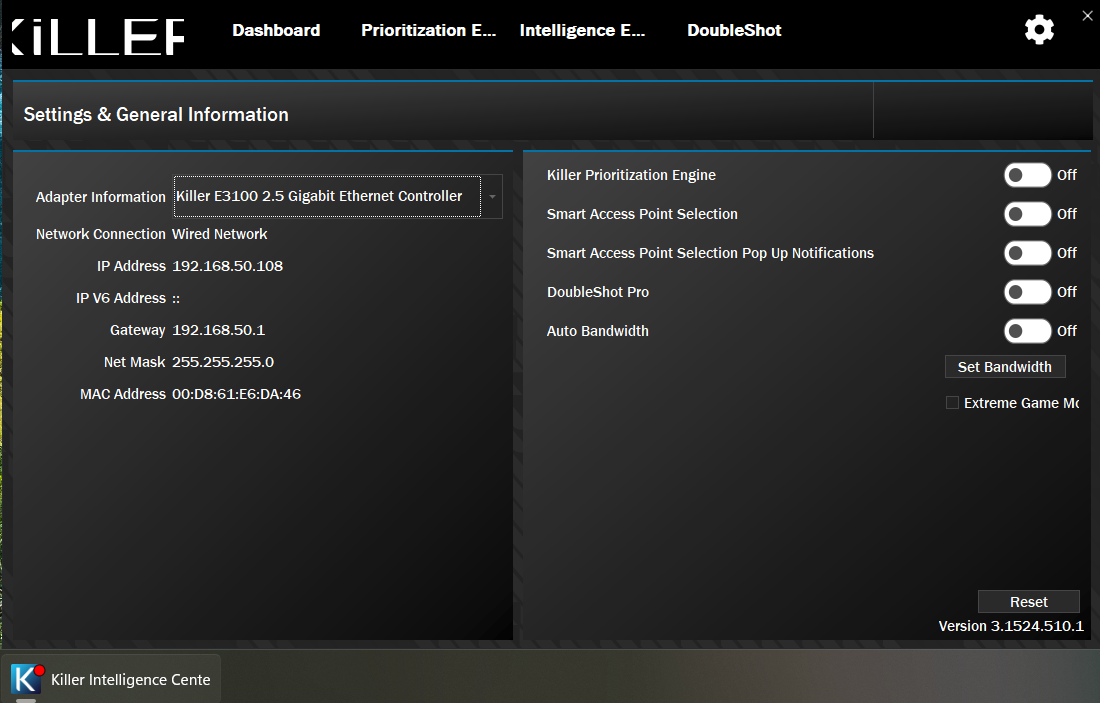Click the MAC Address value 00:D8:61:E6:DA:46
This screenshot has width=1100, height=703.
pyautogui.click(x=236, y=394)
